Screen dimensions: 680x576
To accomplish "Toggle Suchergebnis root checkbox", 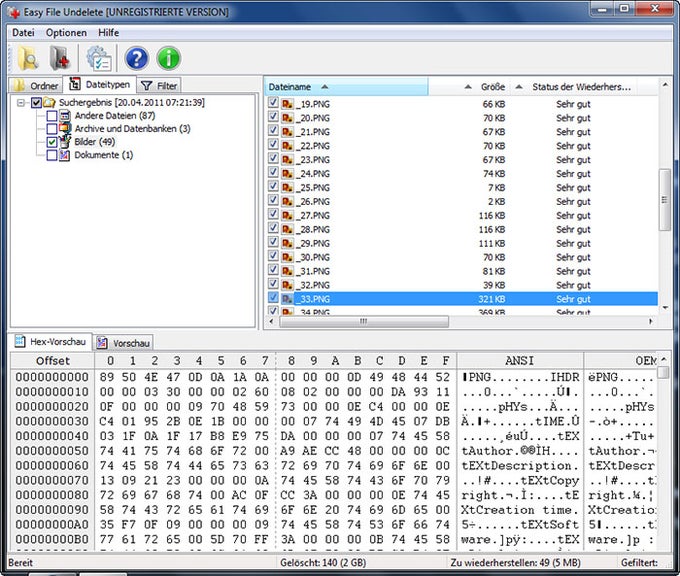I will click(36, 103).
